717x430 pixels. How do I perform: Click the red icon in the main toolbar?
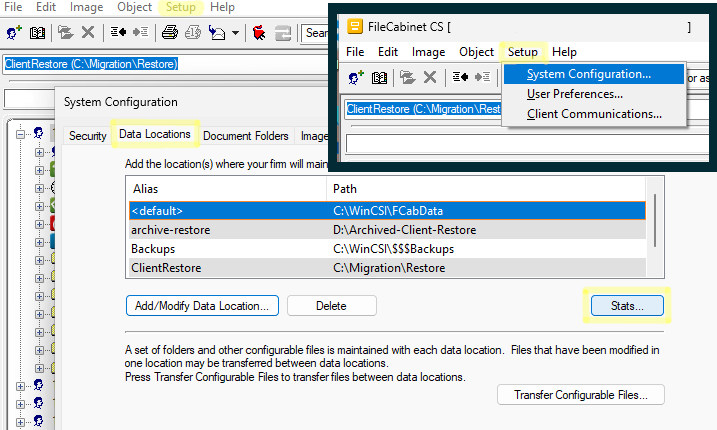[x=259, y=32]
